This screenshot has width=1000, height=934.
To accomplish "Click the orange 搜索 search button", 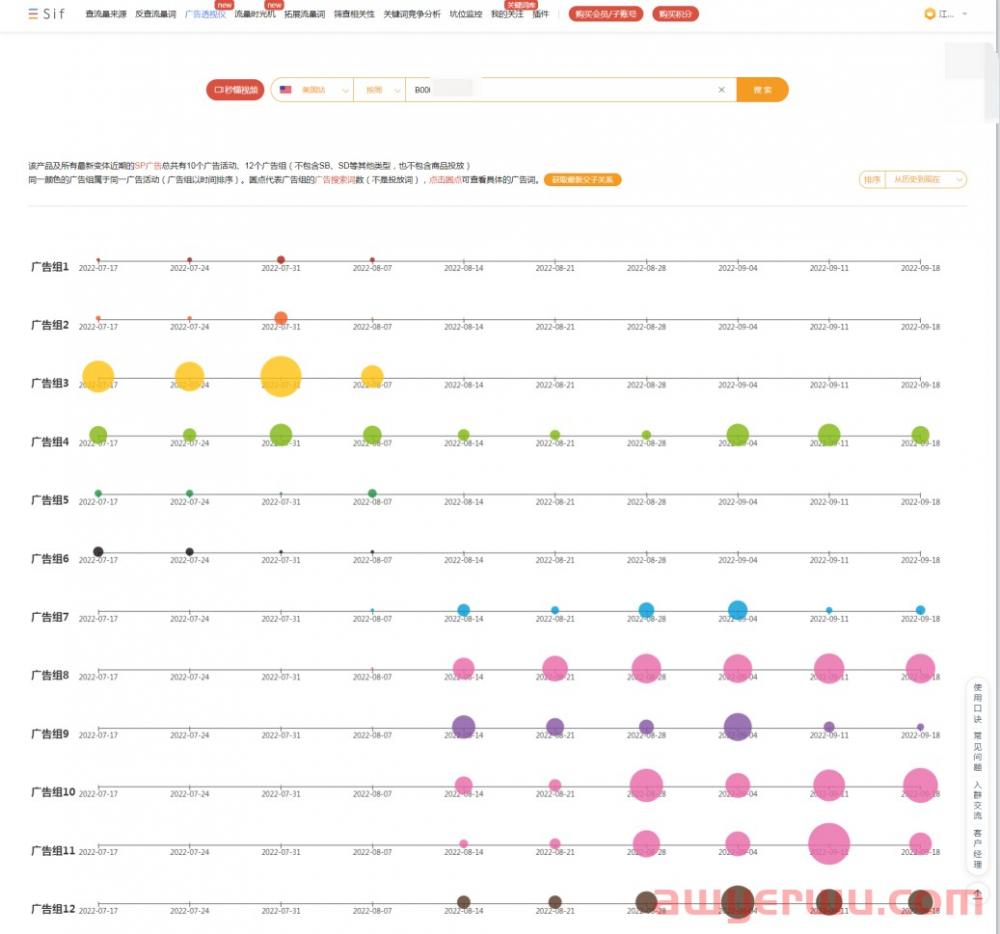I will [762, 90].
